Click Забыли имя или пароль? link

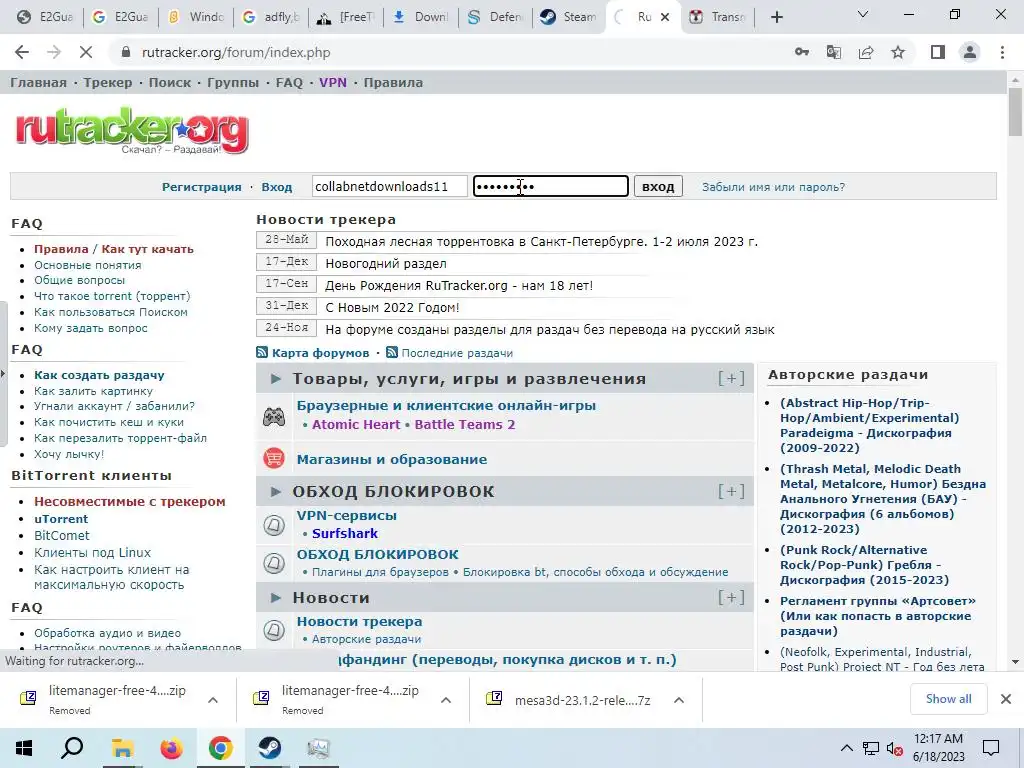773,187
